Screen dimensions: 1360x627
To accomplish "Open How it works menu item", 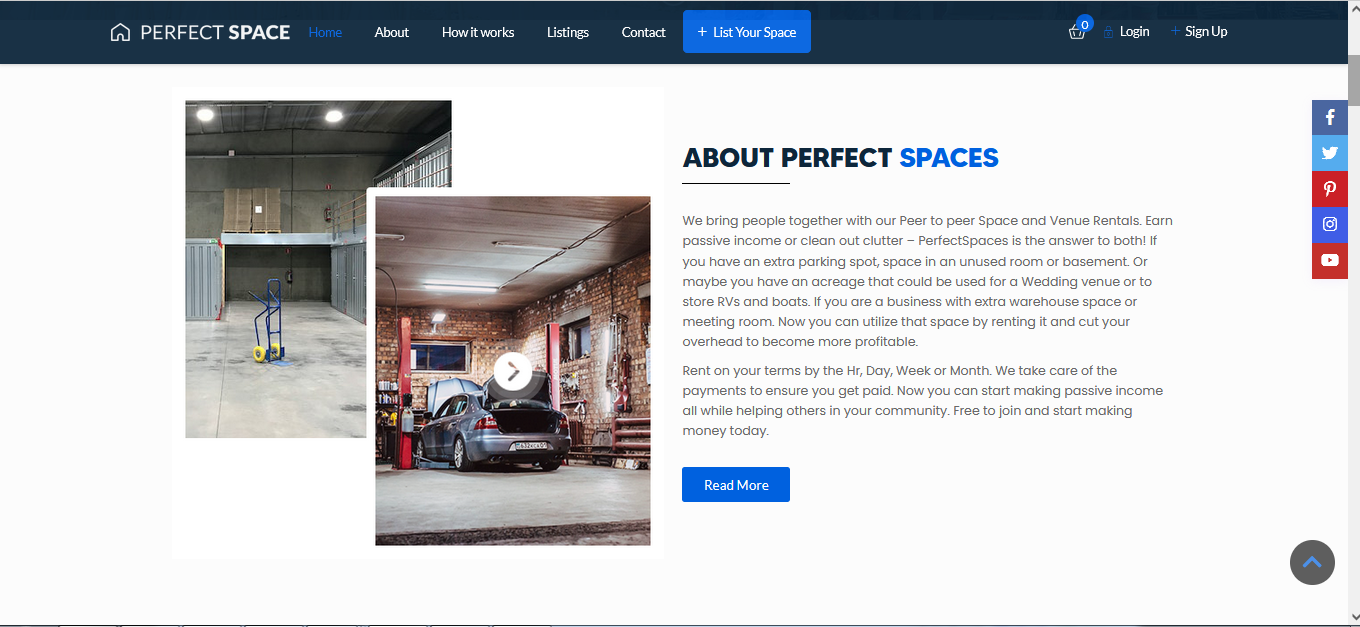I will 478,32.
